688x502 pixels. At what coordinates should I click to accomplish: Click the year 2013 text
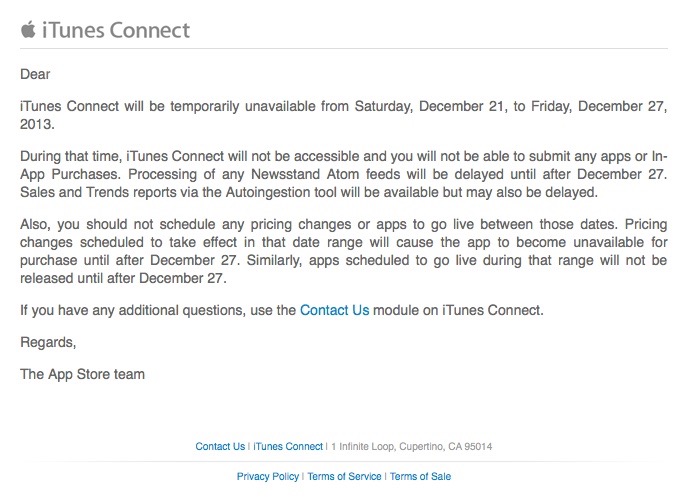click(37, 124)
